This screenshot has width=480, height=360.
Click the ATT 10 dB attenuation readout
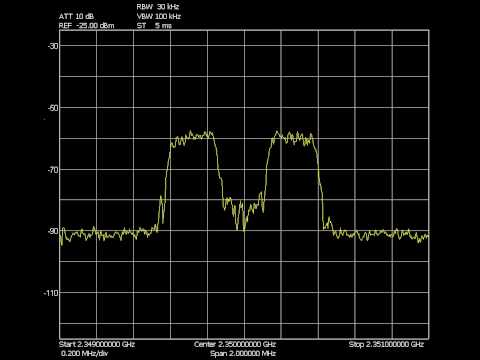pyautogui.click(x=76, y=16)
